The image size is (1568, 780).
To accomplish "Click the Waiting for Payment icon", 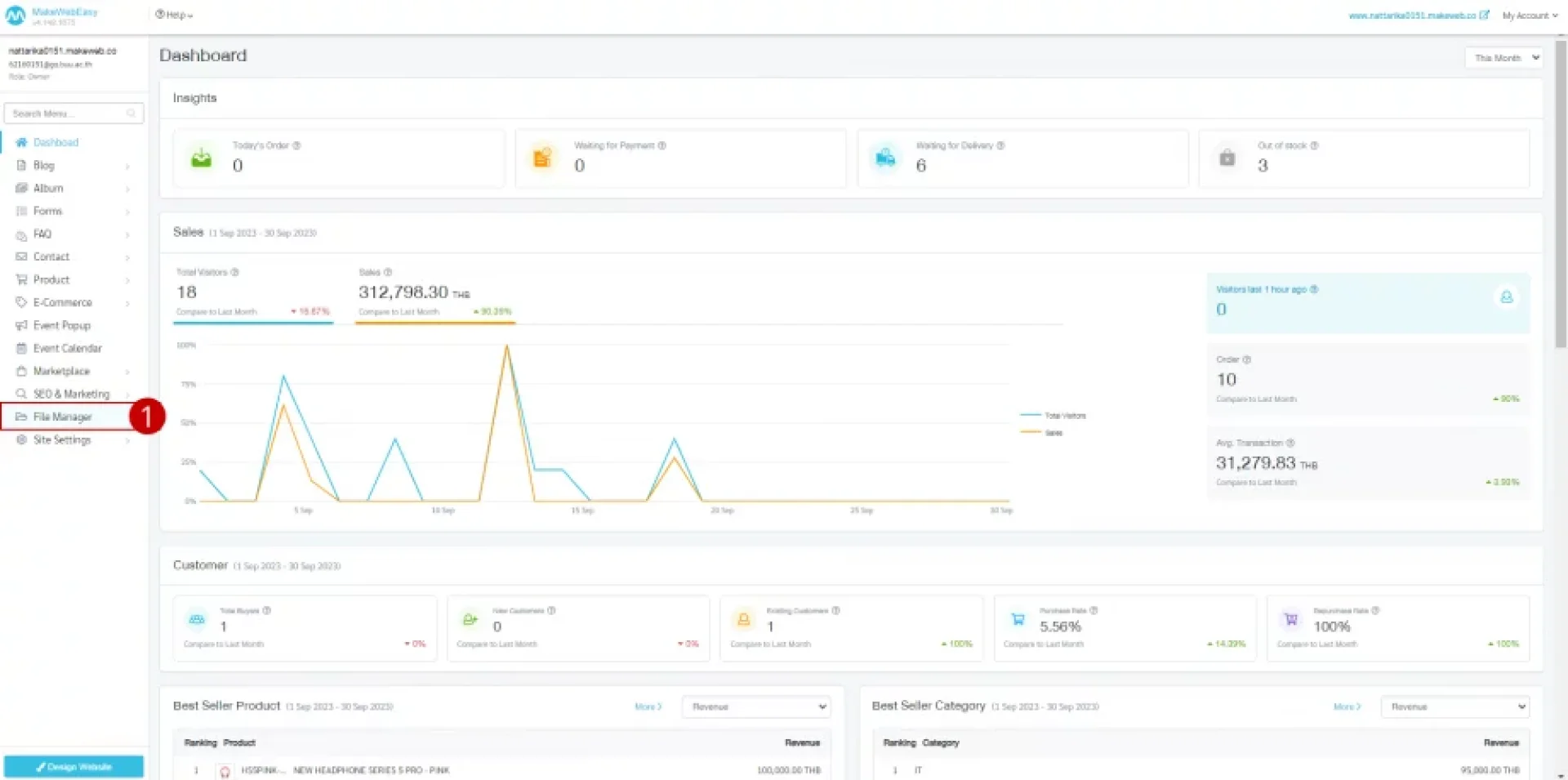I will pos(542,158).
